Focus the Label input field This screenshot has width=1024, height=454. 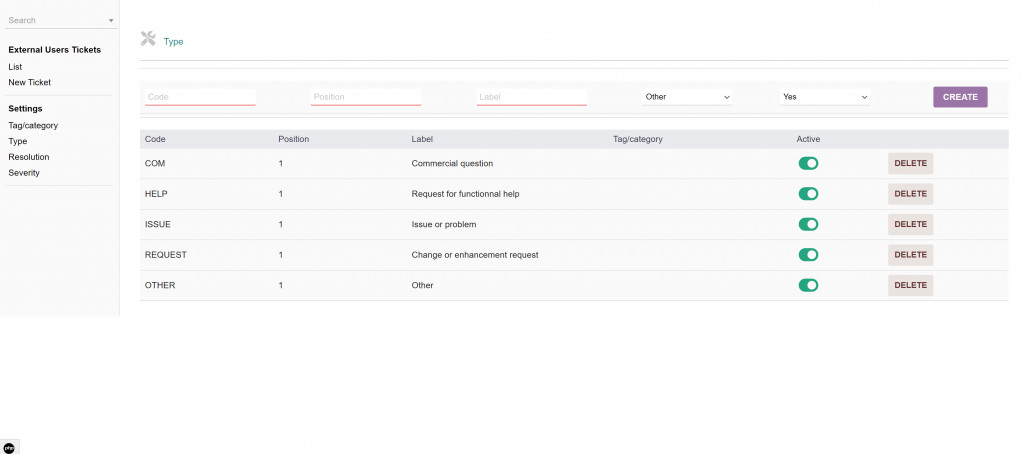coord(532,97)
